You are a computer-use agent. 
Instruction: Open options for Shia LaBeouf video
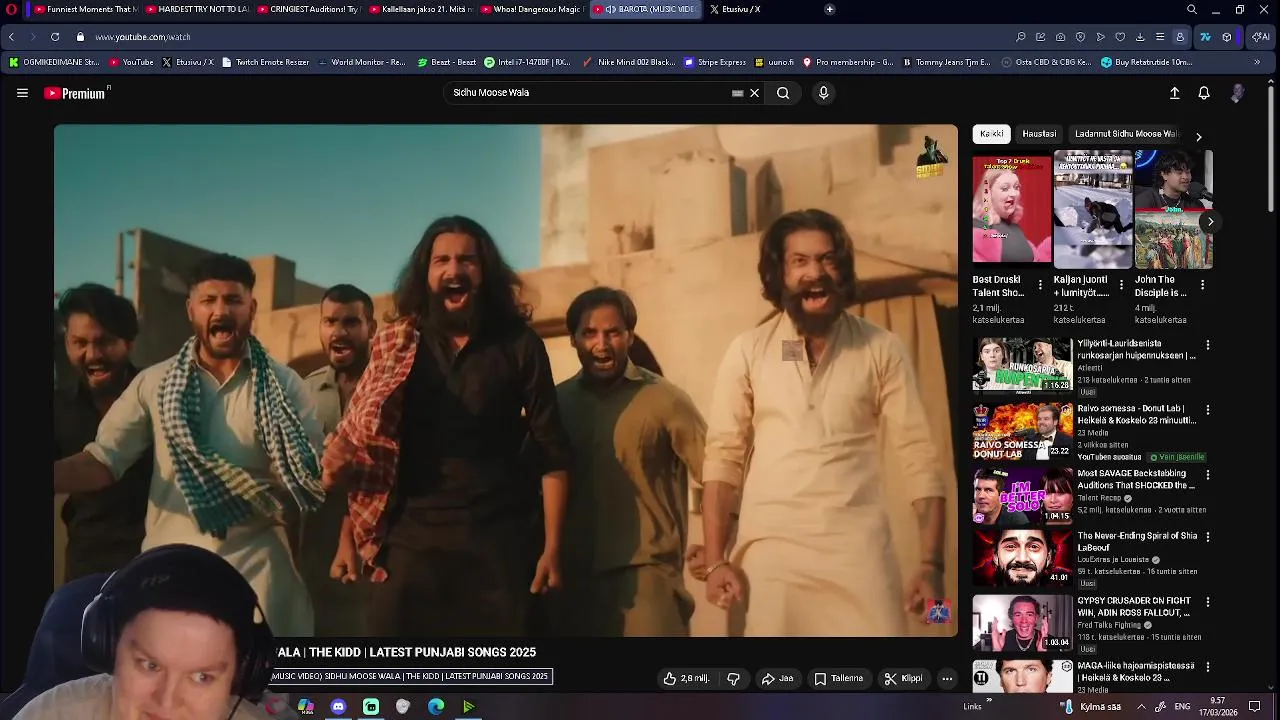click(1208, 537)
